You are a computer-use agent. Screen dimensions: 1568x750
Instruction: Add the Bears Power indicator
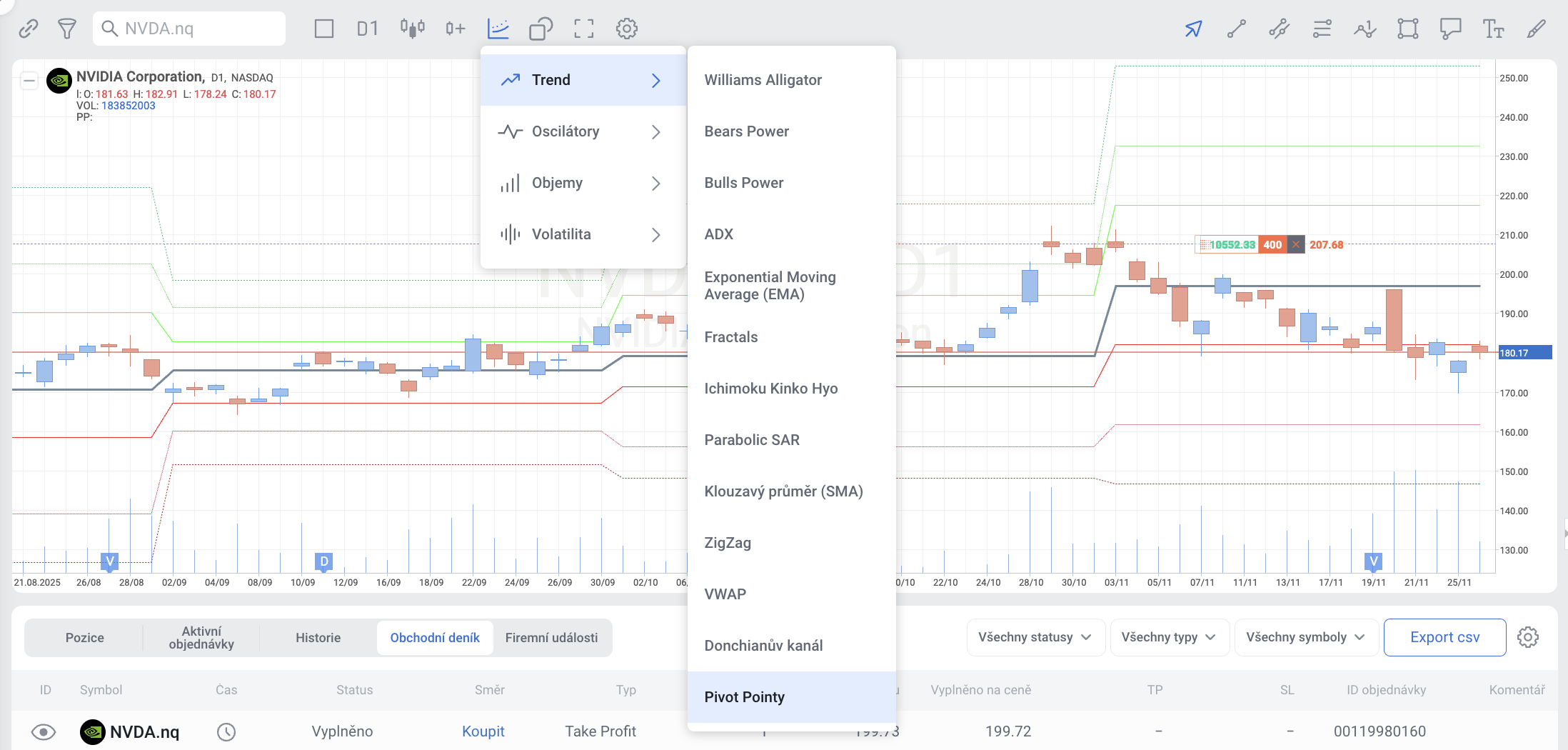pyautogui.click(x=791, y=131)
